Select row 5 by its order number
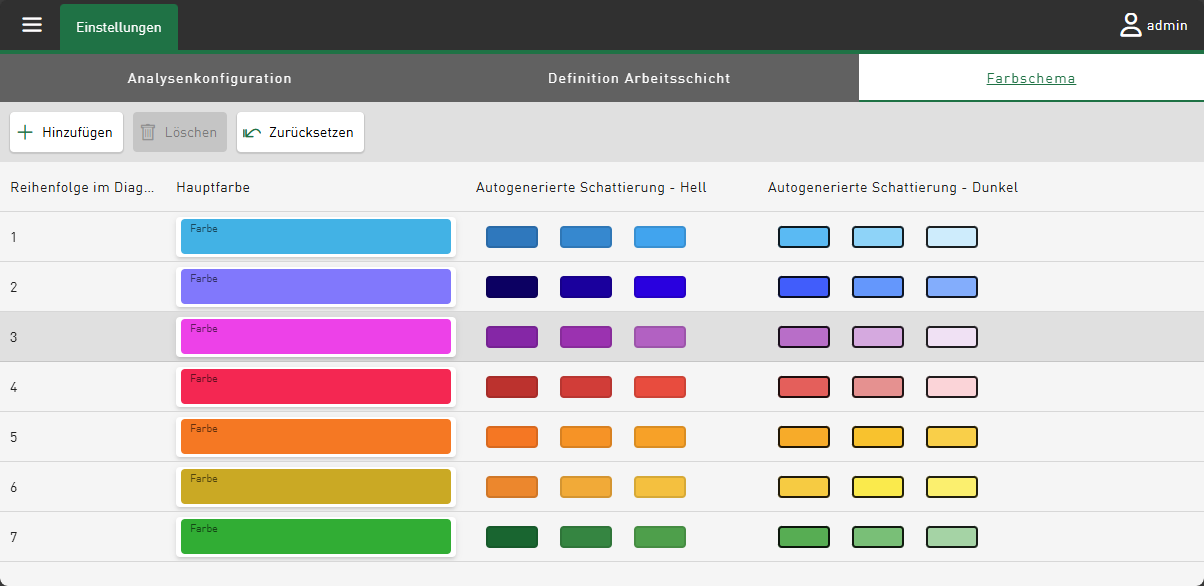Viewport: 1204px width, 586px height. tap(14, 437)
